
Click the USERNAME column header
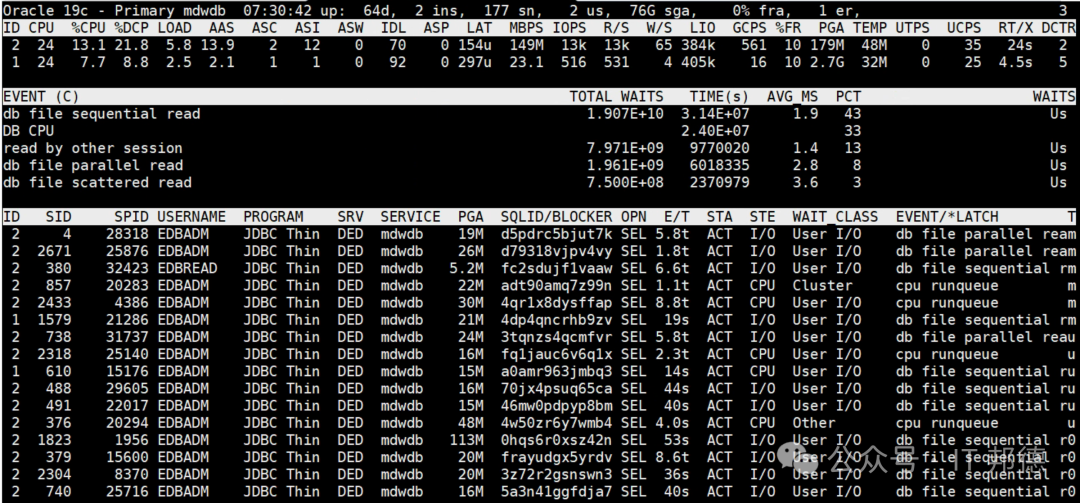tap(191, 216)
